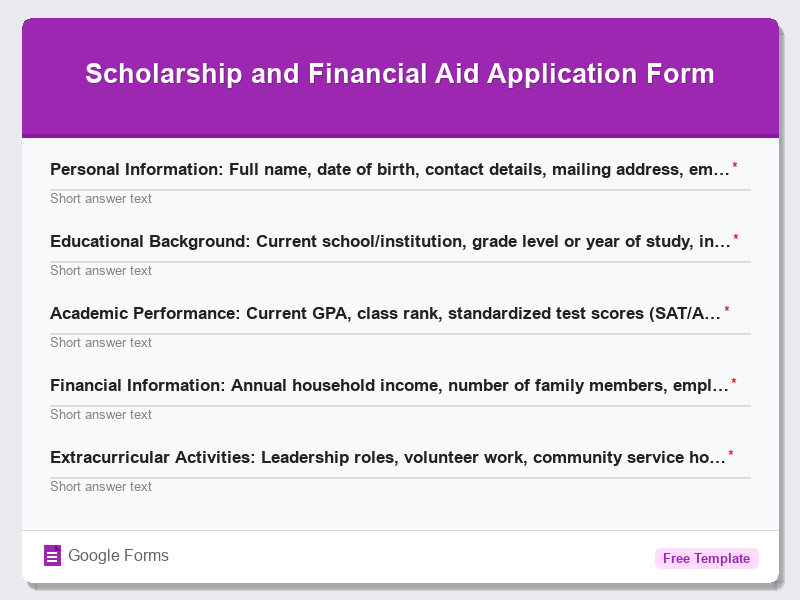Image resolution: width=800 pixels, height=600 pixels.
Task: Click the Personal Information question label
Action: pyautogui.click(x=390, y=169)
